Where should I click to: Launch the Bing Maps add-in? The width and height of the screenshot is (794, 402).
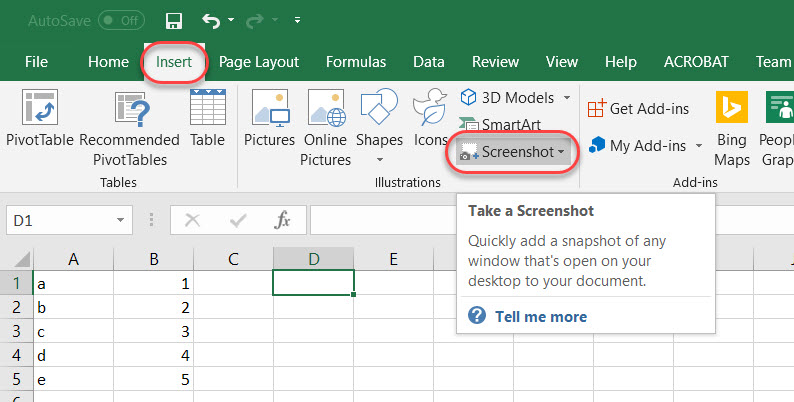click(732, 129)
